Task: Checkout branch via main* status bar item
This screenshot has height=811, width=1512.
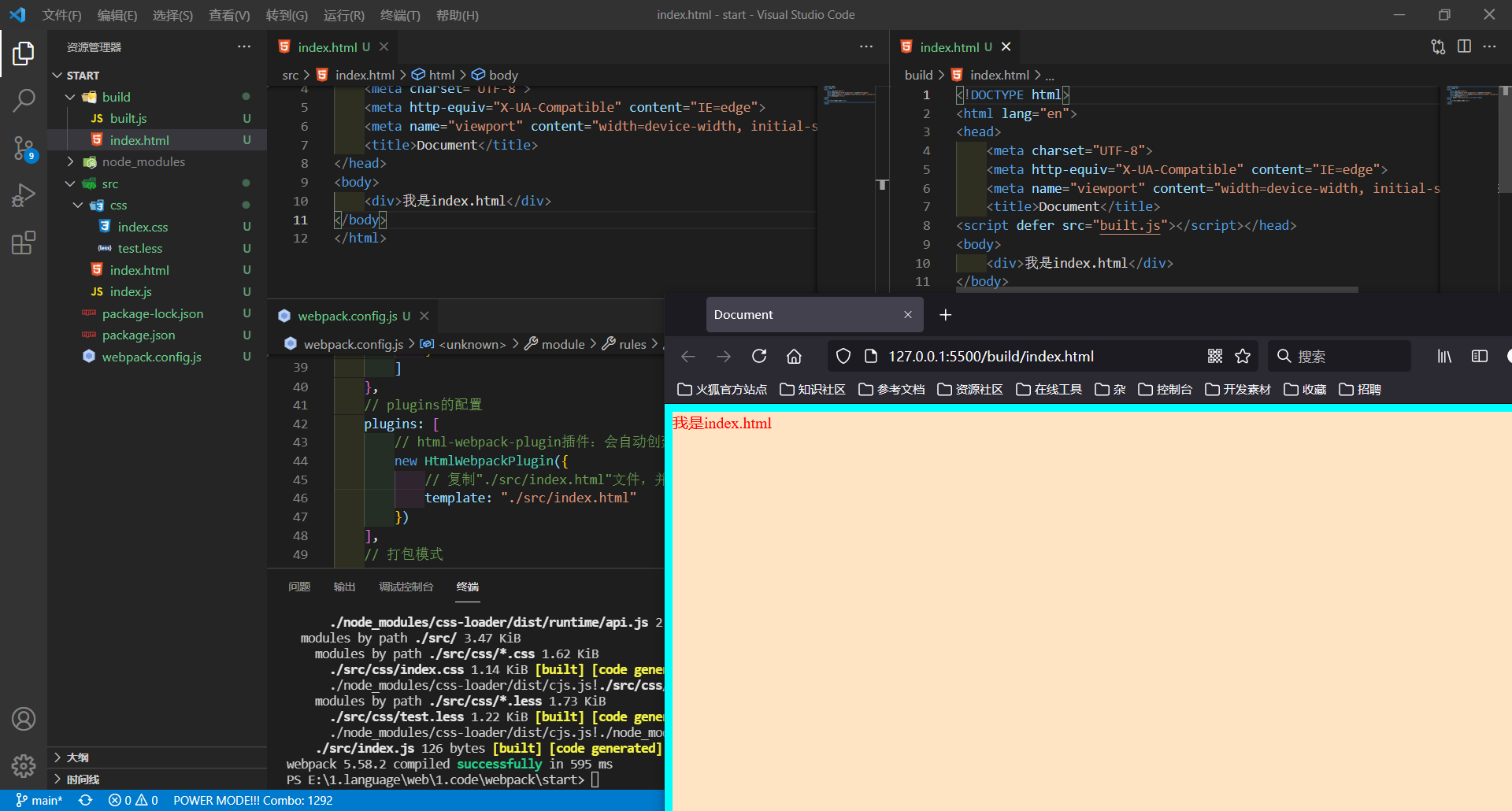Action: (38, 800)
